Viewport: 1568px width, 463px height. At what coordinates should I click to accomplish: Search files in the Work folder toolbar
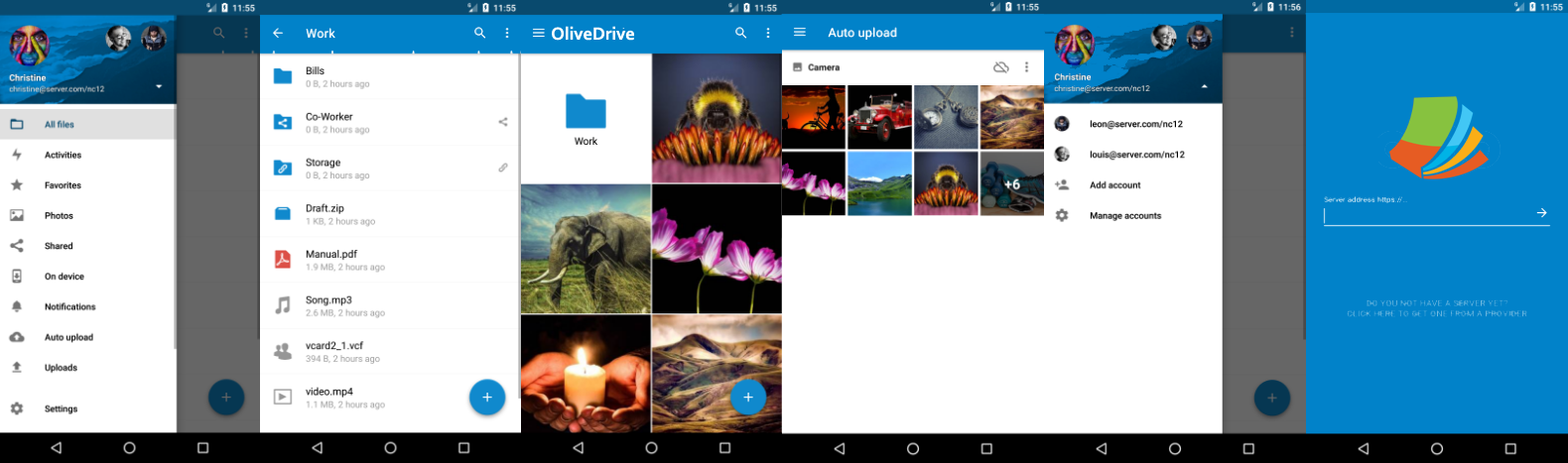pos(480,33)
